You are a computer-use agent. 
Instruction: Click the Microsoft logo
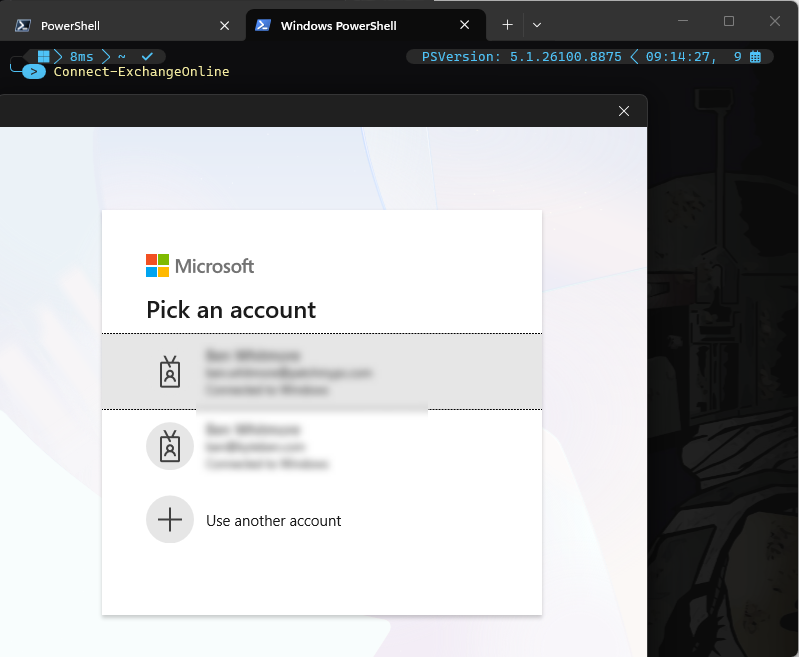coord(200,266)
